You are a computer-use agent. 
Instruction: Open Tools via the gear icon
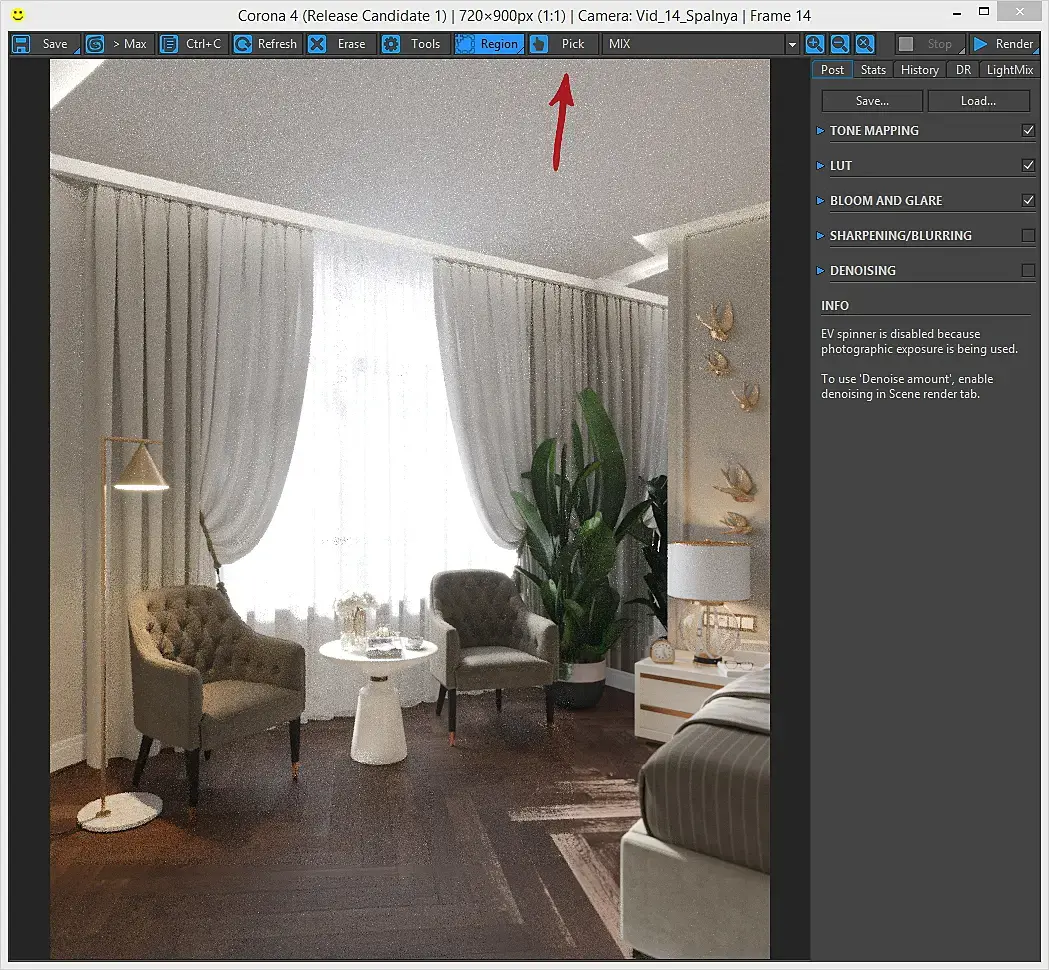tap(391, 44)
